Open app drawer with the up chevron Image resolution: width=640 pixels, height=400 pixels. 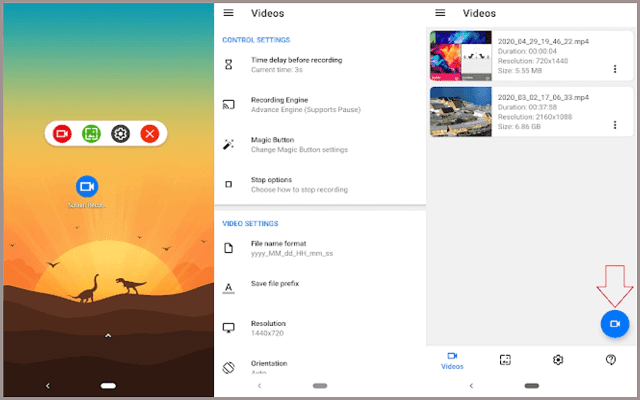(108, 336)
